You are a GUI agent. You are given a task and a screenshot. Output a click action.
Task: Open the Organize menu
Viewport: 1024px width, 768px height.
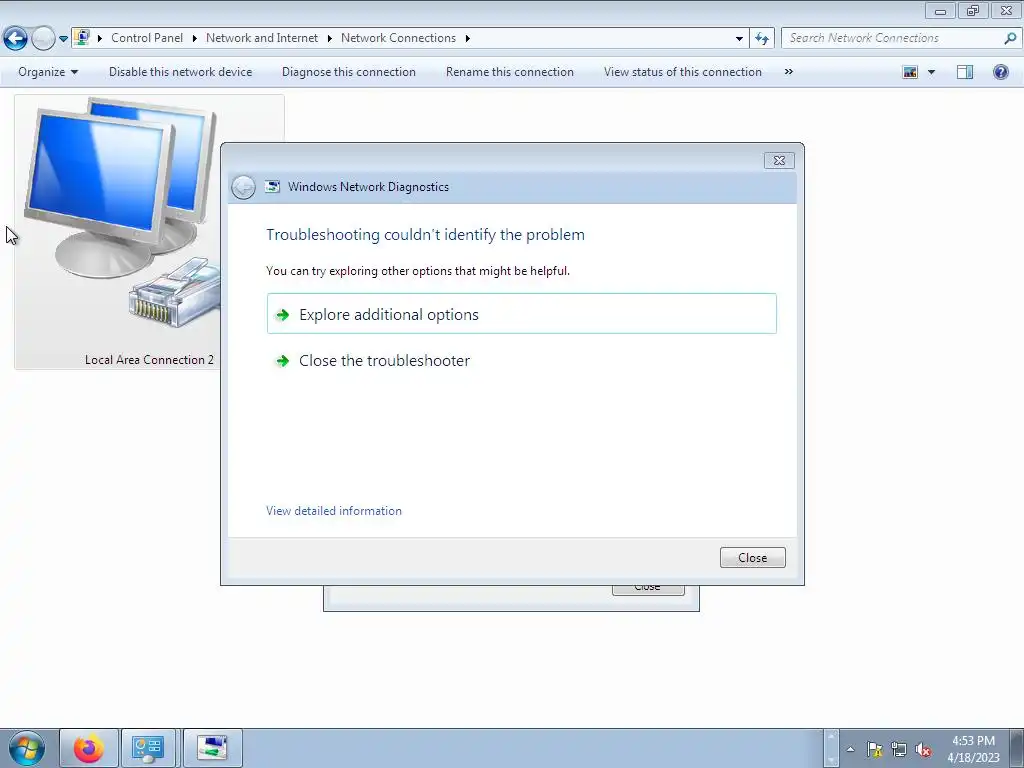pos(48,72)
